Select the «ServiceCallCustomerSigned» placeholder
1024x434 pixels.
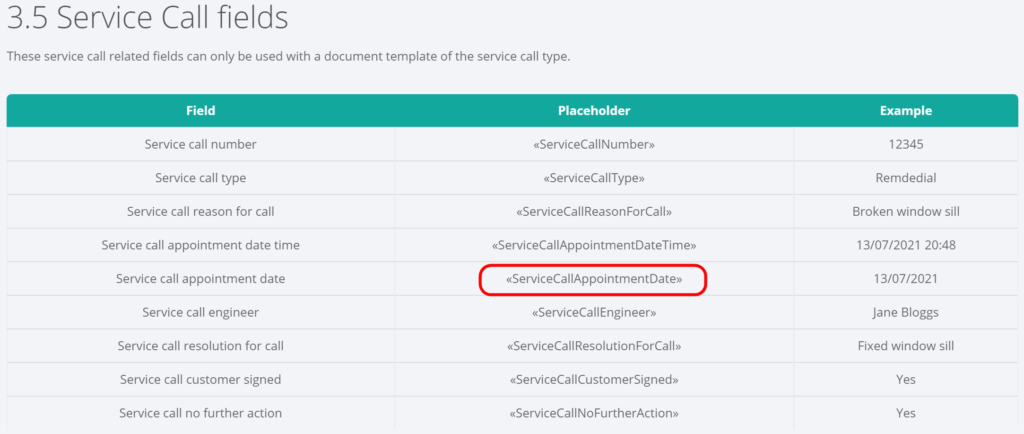coord(594,379)
